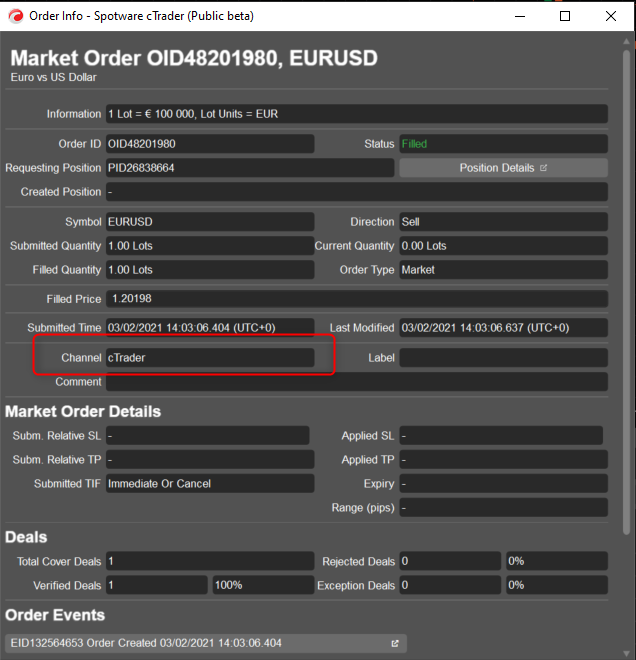Open the Position Details button
Image resolution: width=636 pixels, height=660 pixels.
pyautogui.click(x=503, y=168)
